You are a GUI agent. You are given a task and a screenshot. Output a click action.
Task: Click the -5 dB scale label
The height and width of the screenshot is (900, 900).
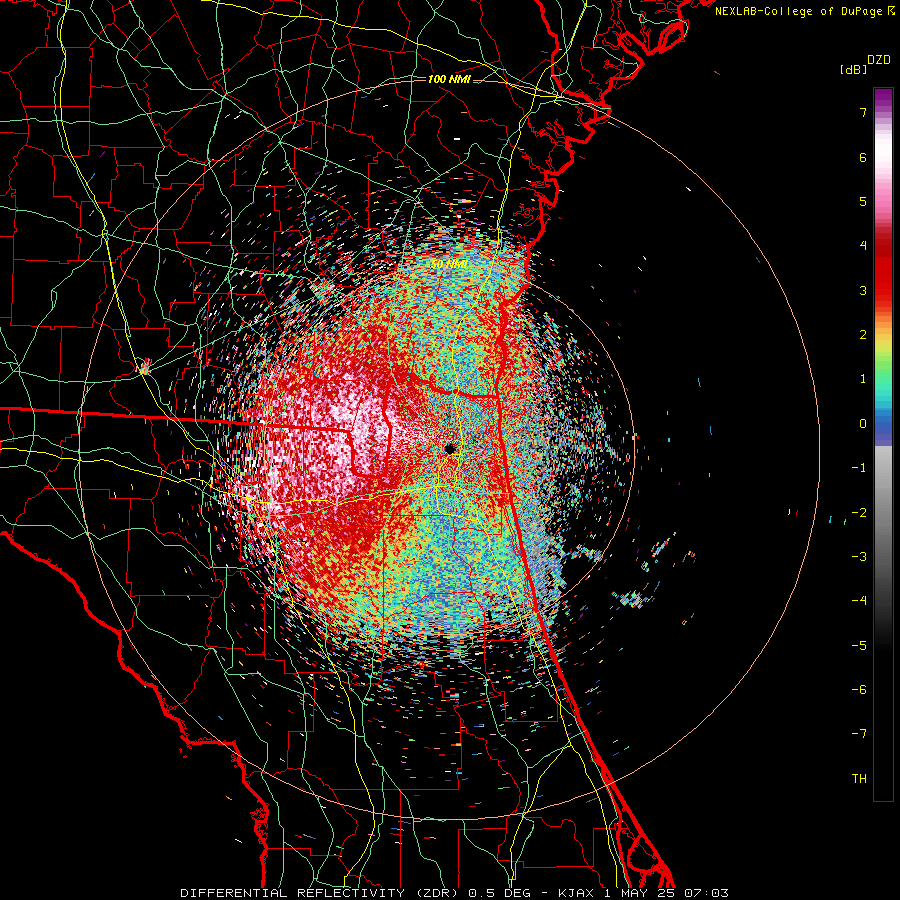coord(859,646)
